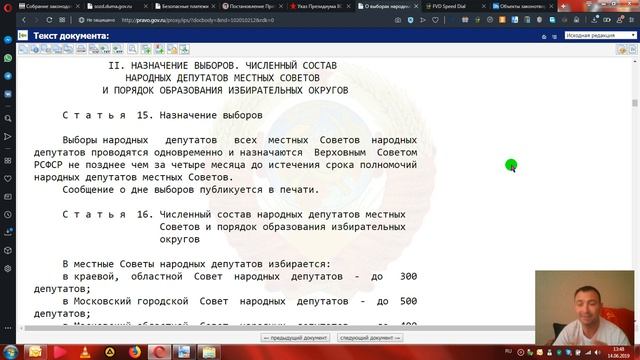Image resolution: width=640 pixels, height=360 pixels.
Task: Open Firefox from the taskbar
Action: click(x=135, y=352)
